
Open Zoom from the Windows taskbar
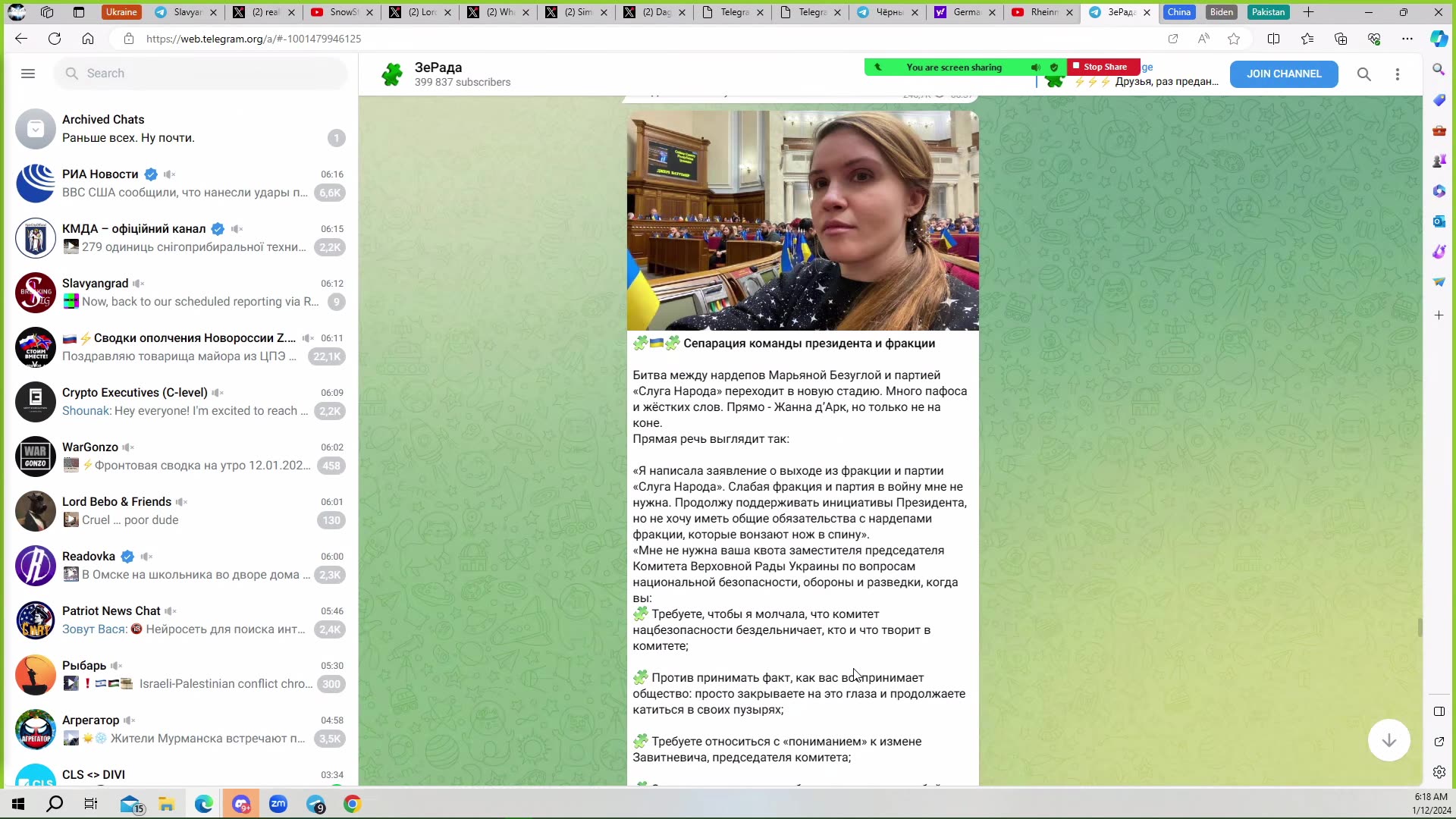tap(278, 804)
